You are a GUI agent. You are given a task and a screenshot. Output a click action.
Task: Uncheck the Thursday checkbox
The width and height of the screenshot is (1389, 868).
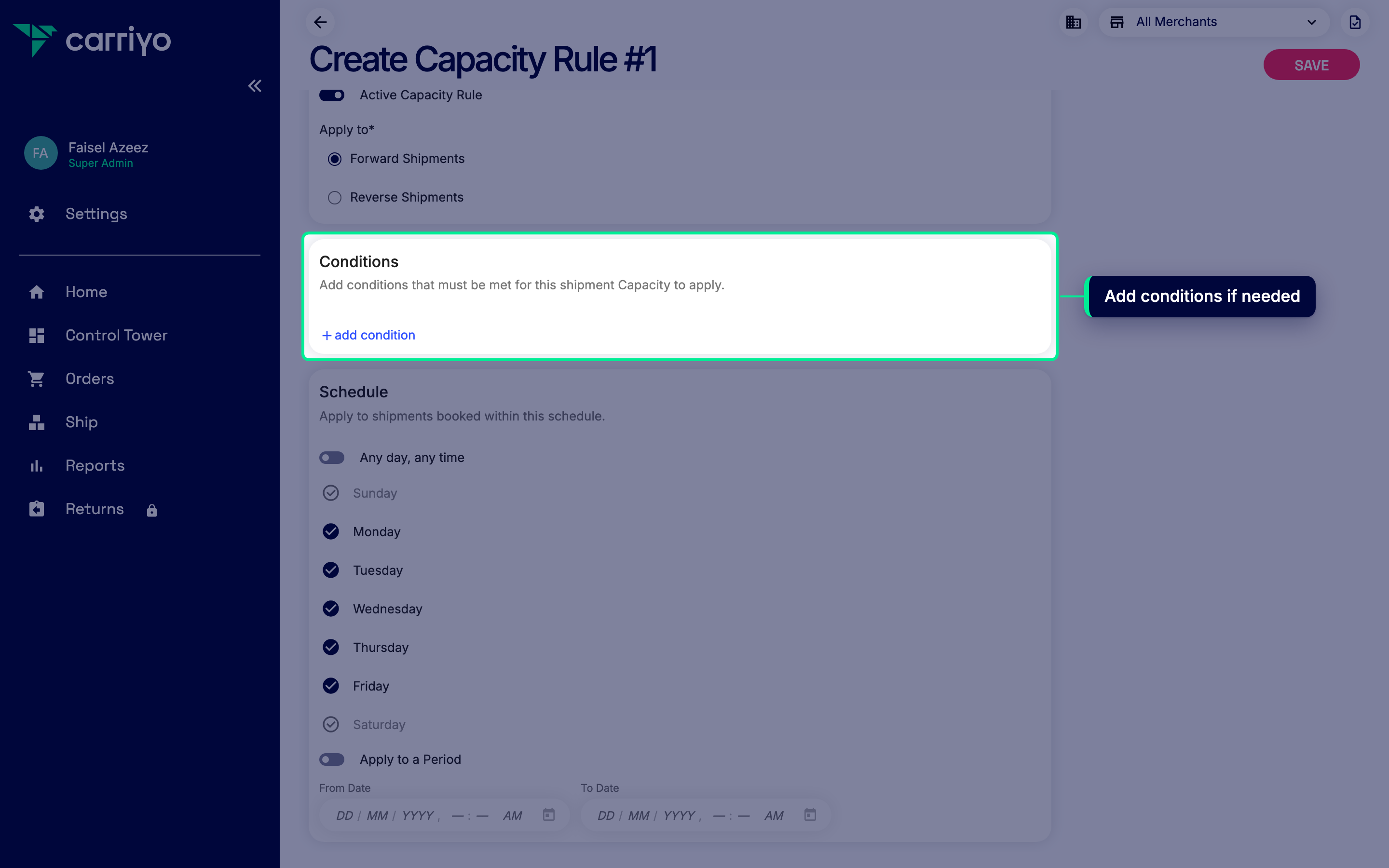[330, 647]
